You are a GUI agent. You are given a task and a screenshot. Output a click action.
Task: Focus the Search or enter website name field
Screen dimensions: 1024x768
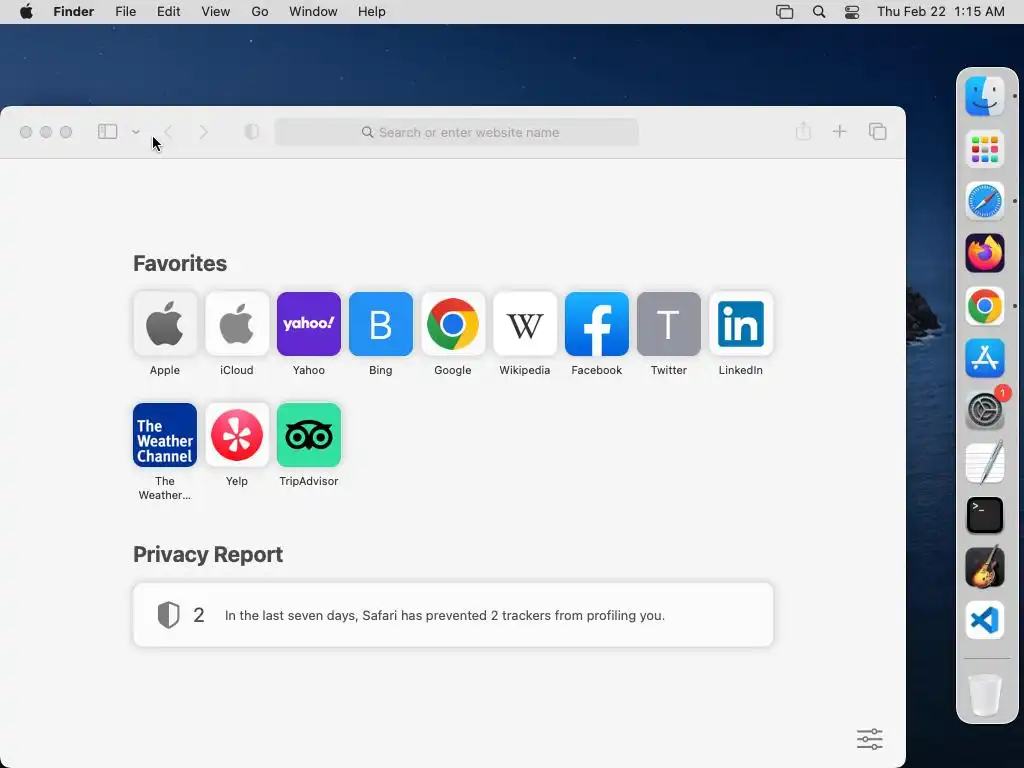click(456, 132)
